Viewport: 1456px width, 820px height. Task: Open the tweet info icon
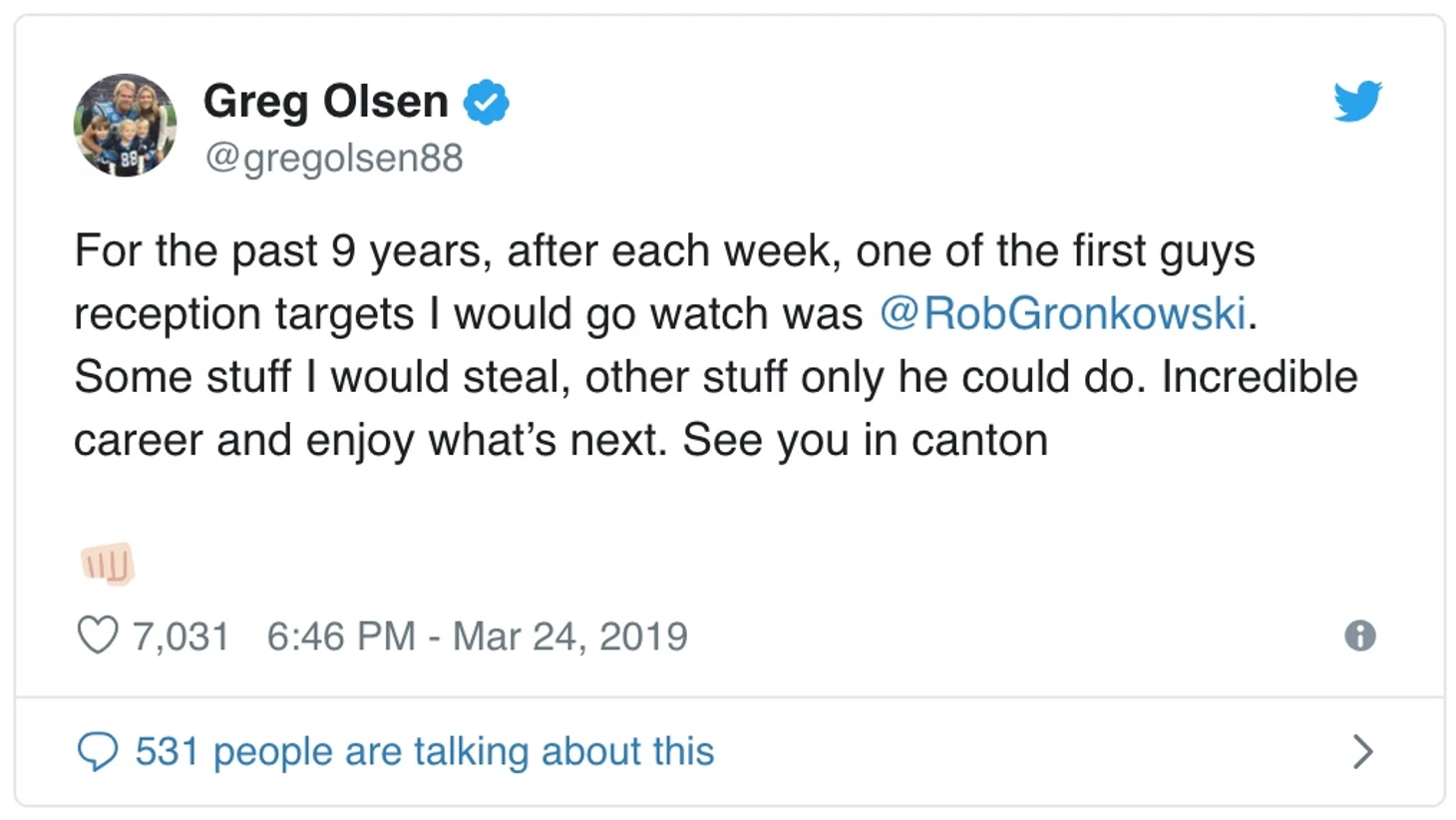pos(1359,635)
